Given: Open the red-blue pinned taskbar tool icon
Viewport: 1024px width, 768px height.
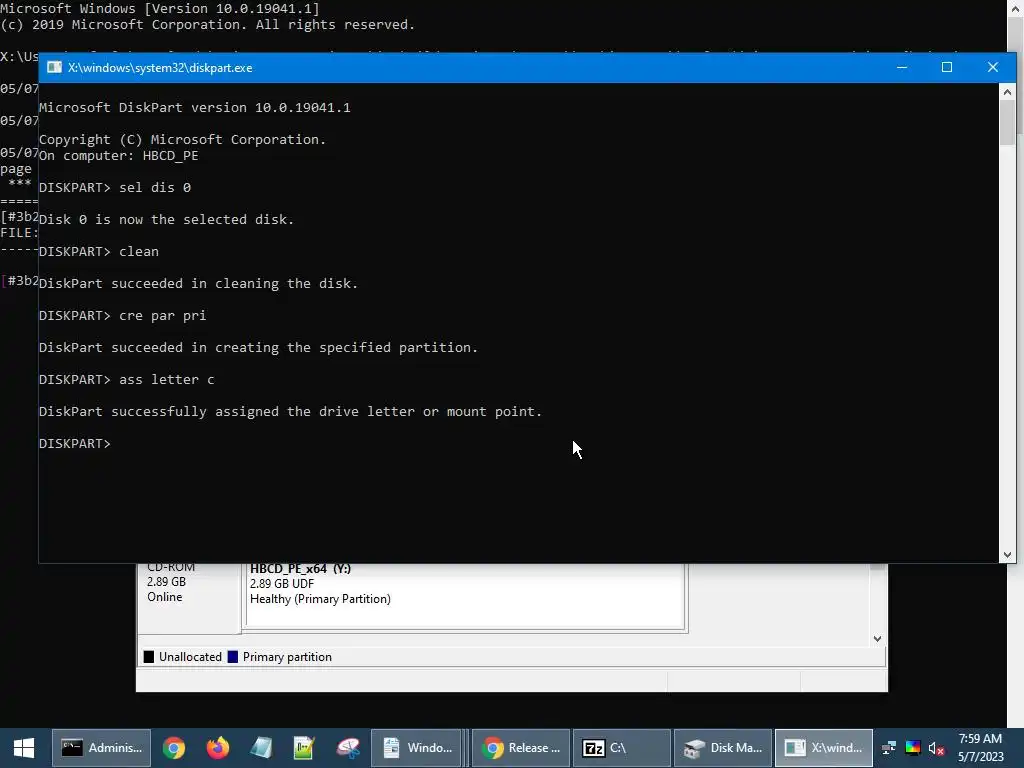Looking at the screenshot, I should [x=347, y=748].
